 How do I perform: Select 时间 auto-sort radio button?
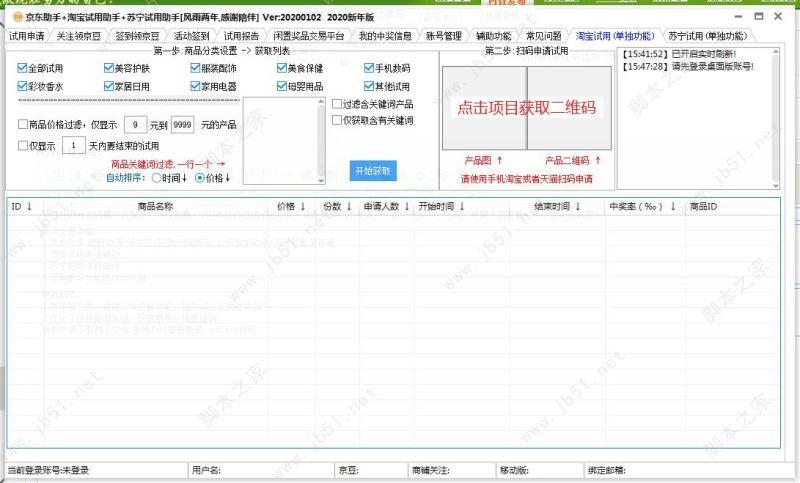click(157, 177)
